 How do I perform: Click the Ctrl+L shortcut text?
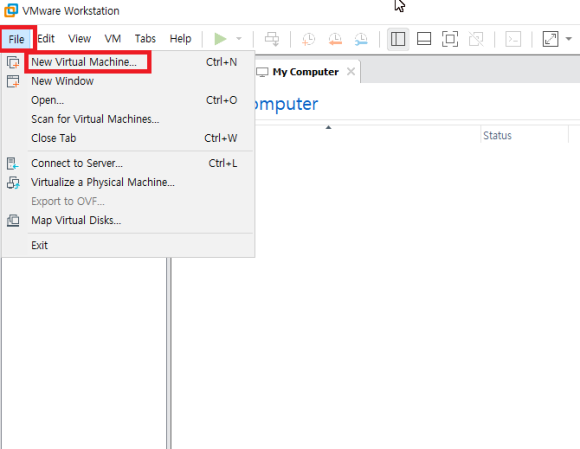tap(223, 163)
